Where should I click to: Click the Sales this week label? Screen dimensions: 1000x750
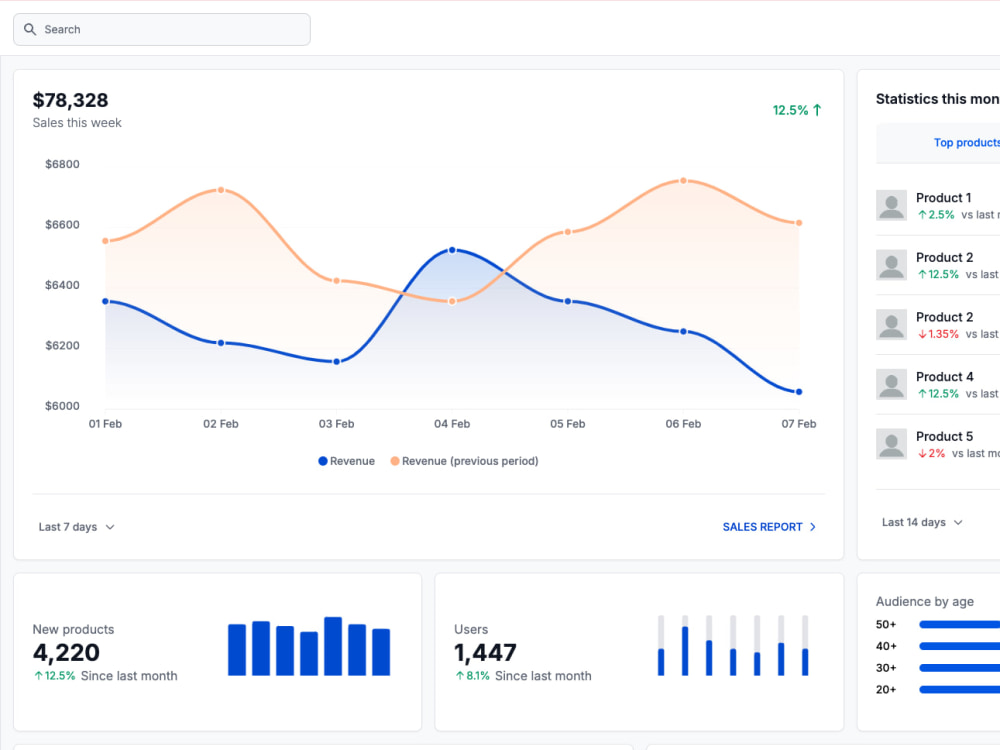point(77,122)
